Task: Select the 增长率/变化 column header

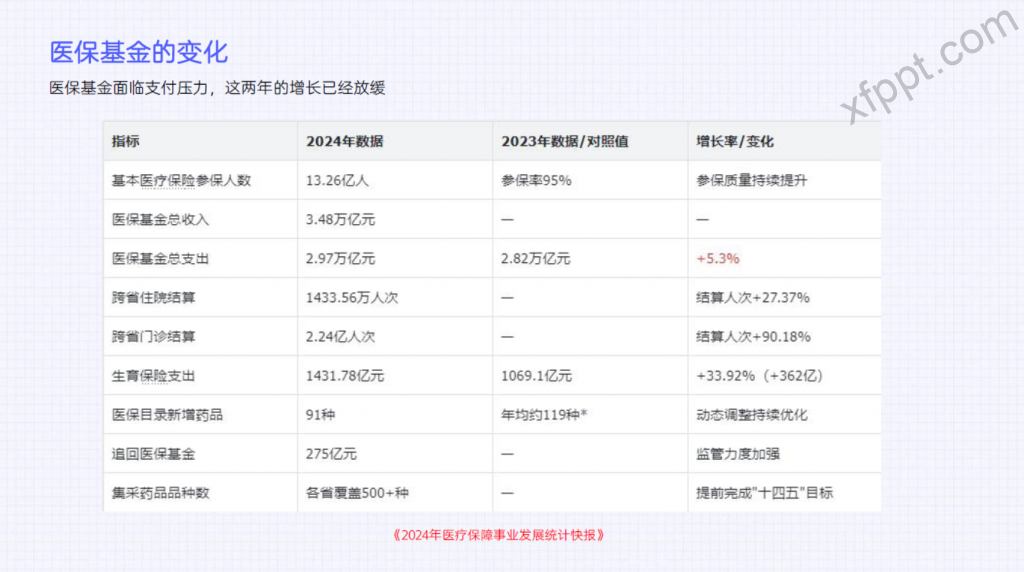Action: tap(735, 141)
